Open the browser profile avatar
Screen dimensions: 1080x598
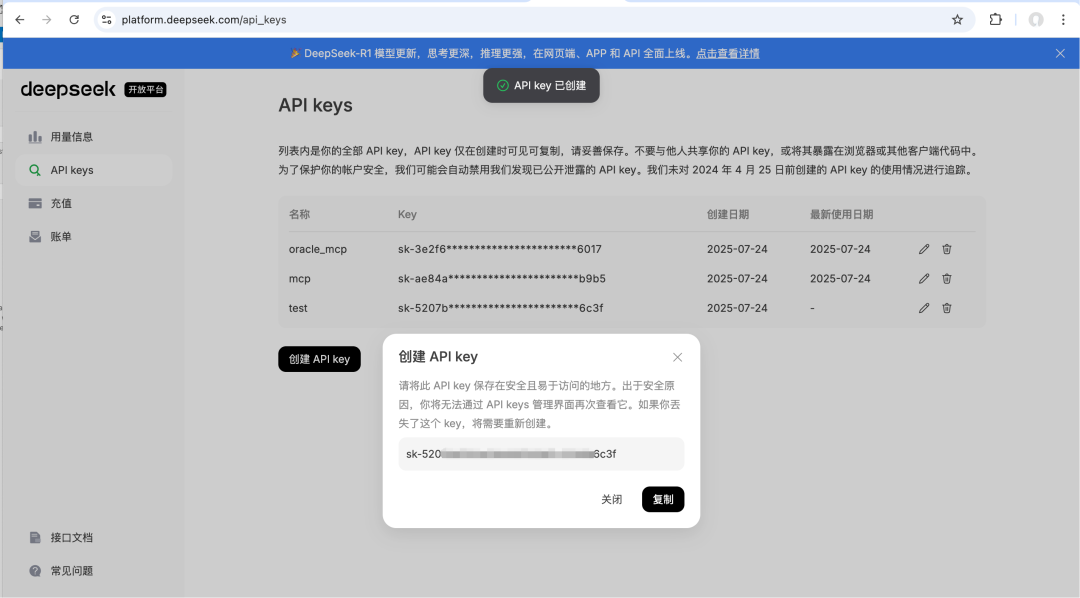(x=1036, y=20)
